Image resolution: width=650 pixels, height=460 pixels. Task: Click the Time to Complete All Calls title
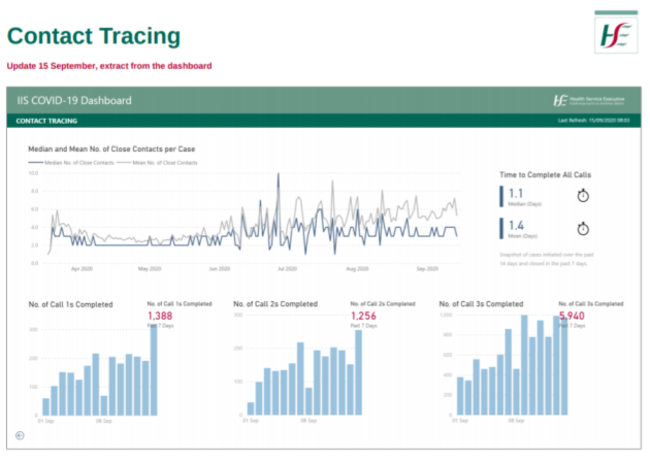point(551,173)
